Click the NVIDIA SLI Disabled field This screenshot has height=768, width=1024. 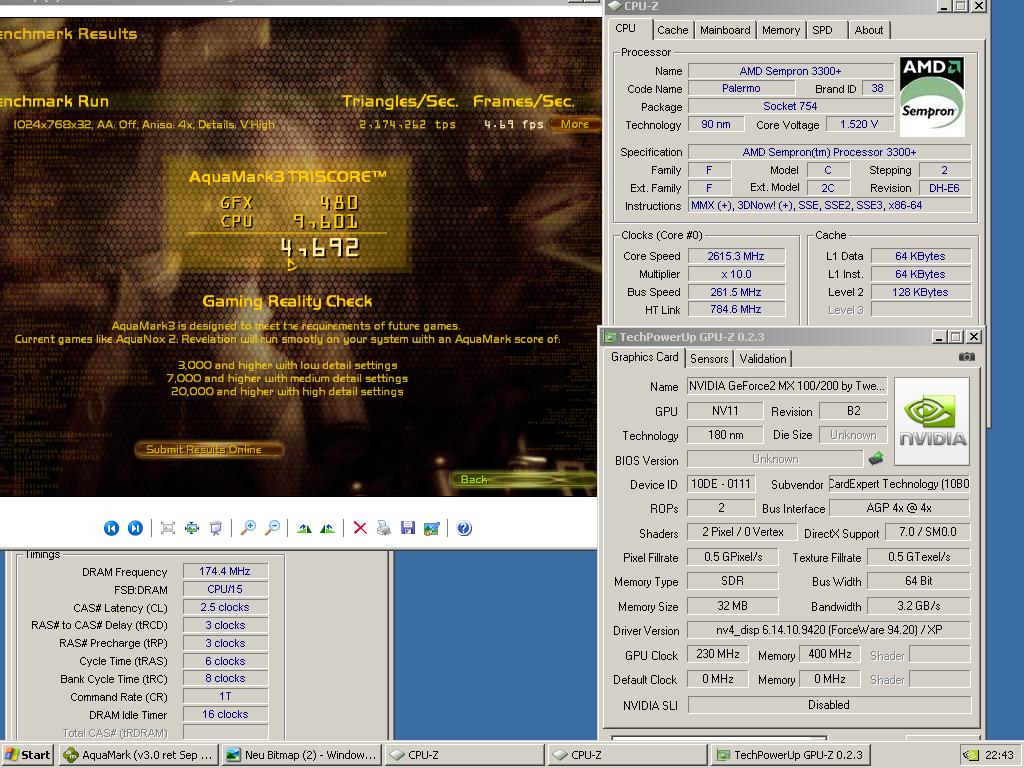829,705
